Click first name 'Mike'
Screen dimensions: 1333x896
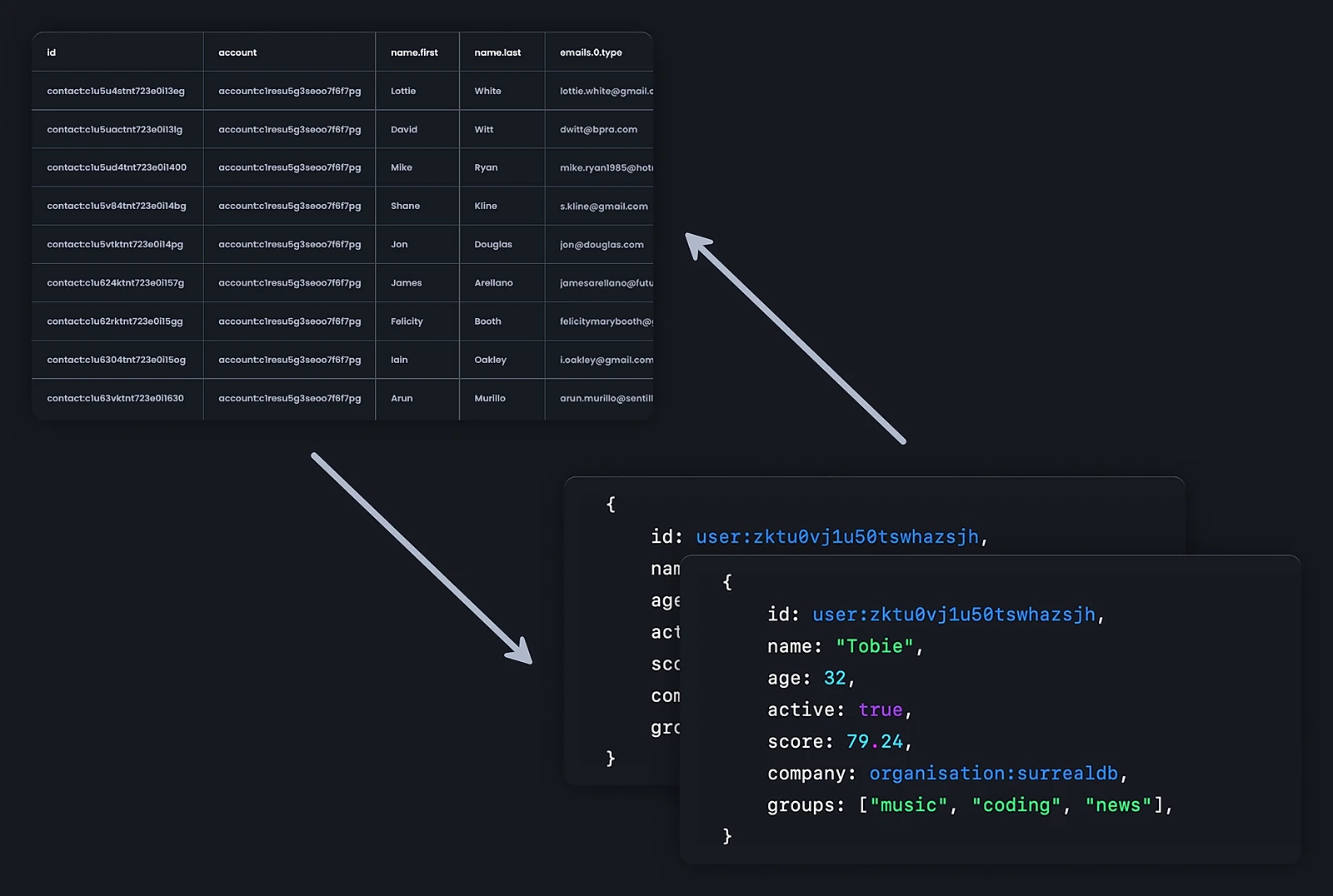[x=402, y=167]
